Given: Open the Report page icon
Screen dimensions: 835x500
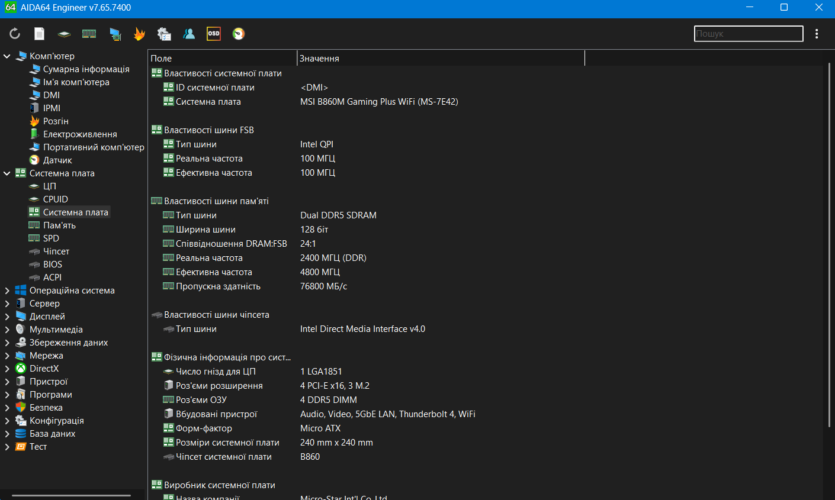Looking at the screenshot, I should (x=39, y=34).
